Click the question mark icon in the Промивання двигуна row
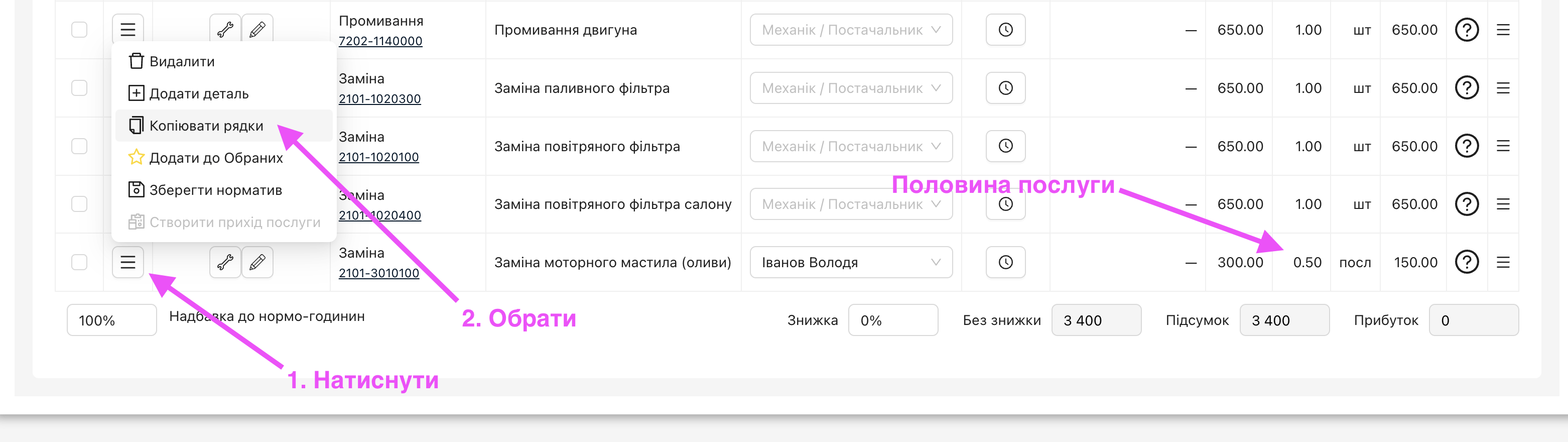 coord(1466,30)
